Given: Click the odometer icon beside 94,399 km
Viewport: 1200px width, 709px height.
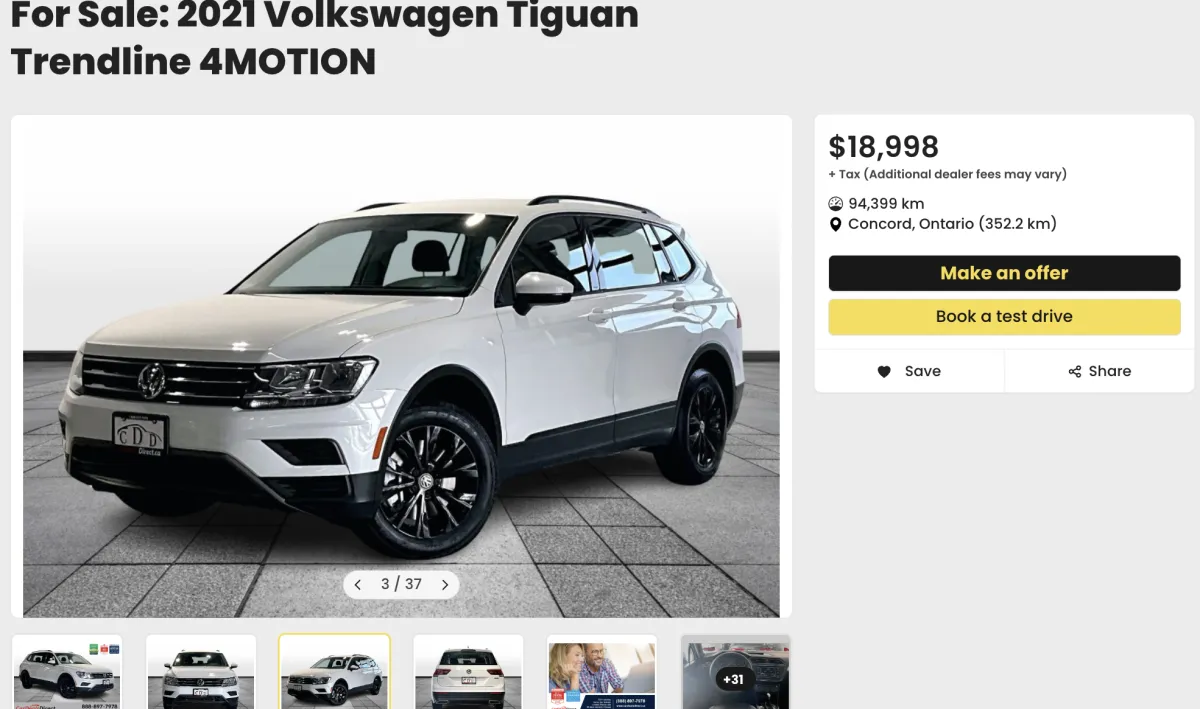Looking at the screenshot, I should click(836, 204).
